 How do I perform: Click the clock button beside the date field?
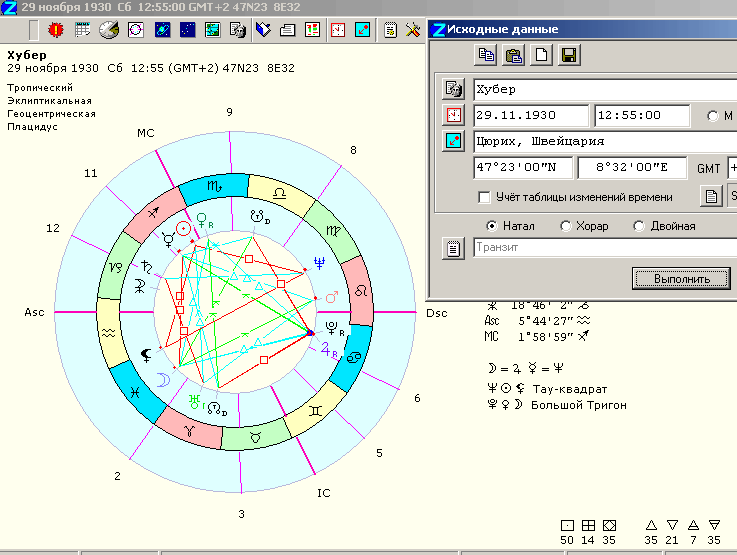[x=454, y=115]
